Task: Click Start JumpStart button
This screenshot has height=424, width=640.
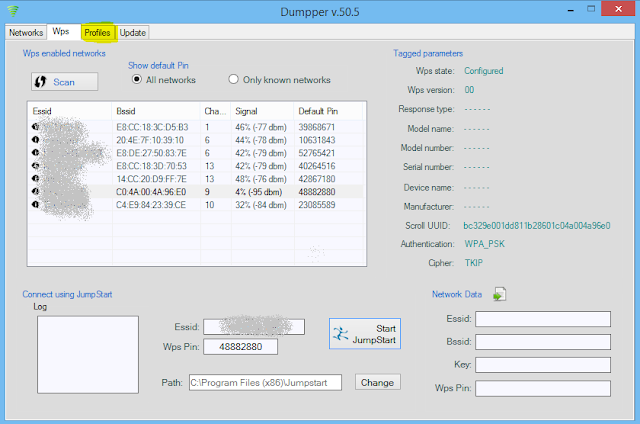Action: click(365, 334)
